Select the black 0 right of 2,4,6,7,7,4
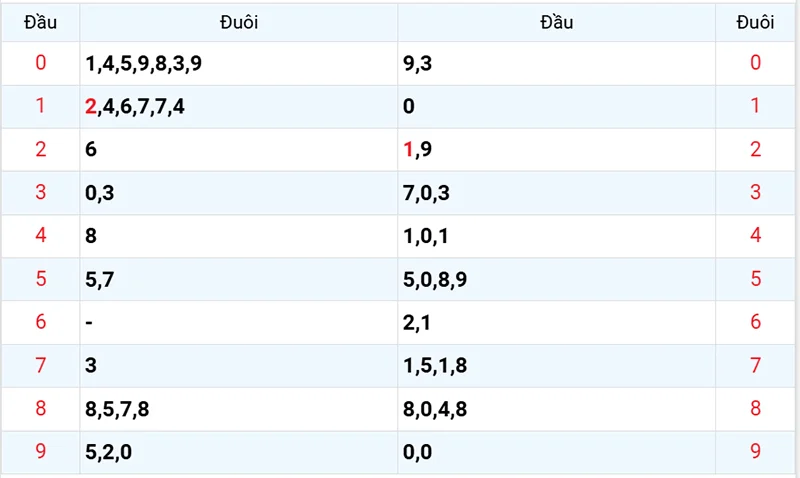This screenshot has height=478, width=800. pyautogui.click(x=408, y=106)
